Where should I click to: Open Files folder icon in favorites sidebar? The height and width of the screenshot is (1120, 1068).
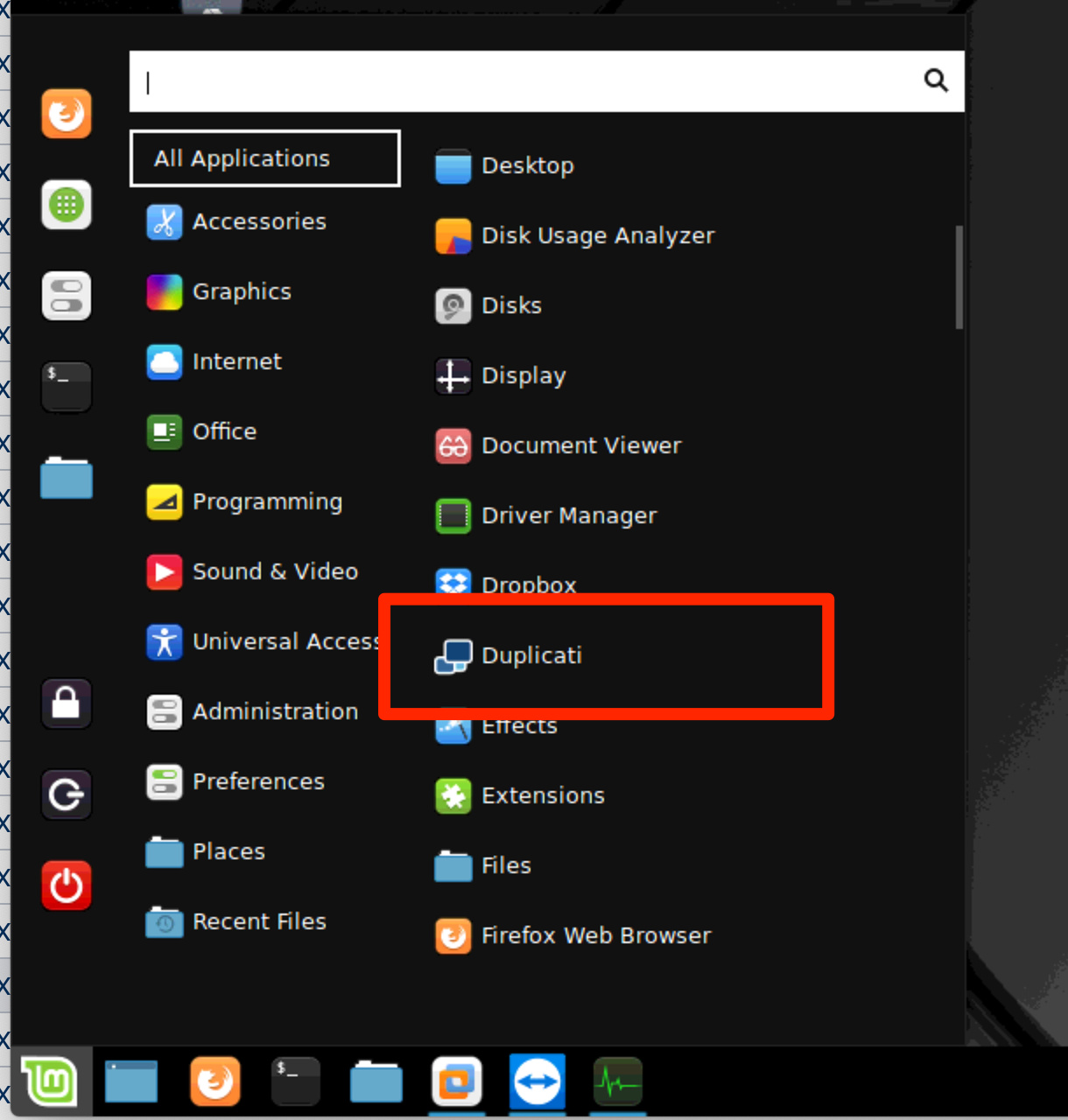point(67,478)
